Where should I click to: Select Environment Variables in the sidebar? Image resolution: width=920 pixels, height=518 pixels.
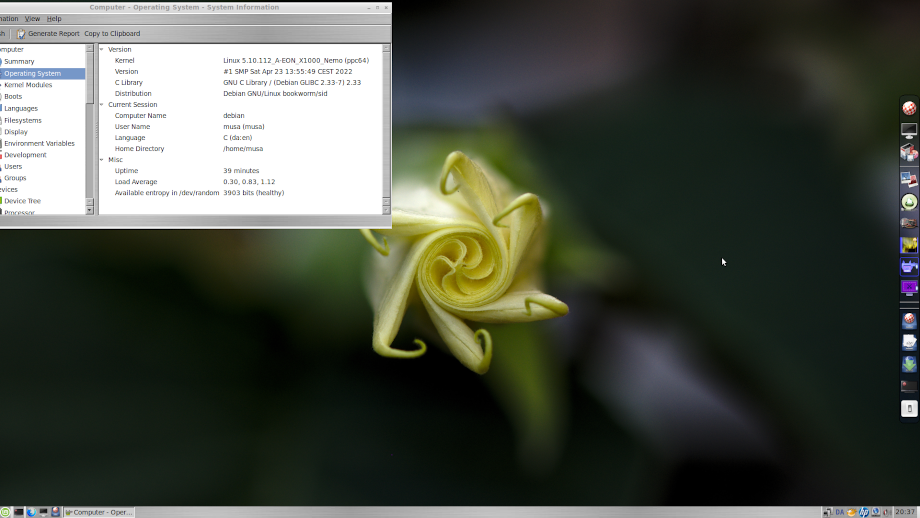pyautogui.click(x=39, y=143)
